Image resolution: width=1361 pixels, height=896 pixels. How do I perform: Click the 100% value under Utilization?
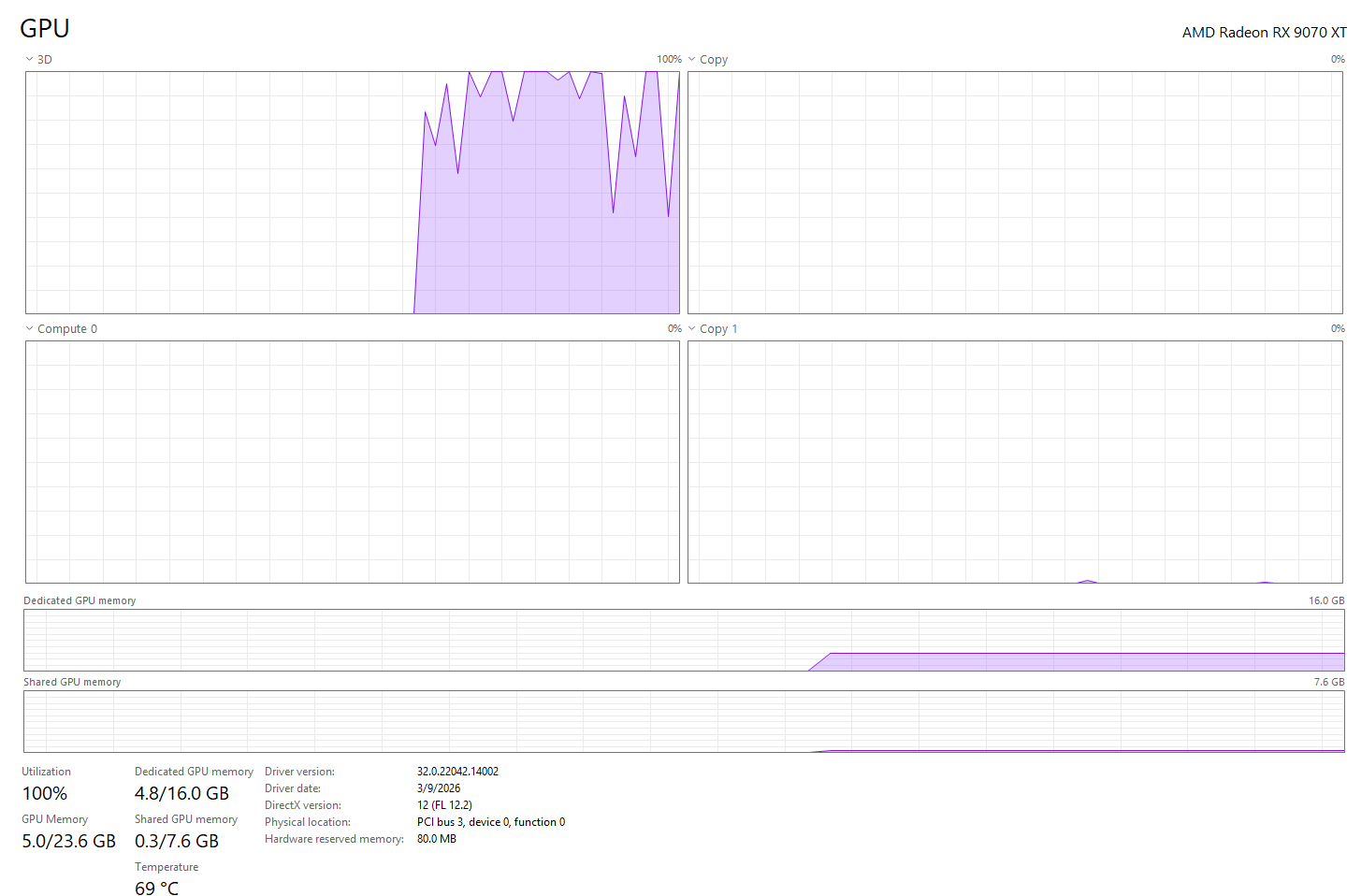pos(45,793)
